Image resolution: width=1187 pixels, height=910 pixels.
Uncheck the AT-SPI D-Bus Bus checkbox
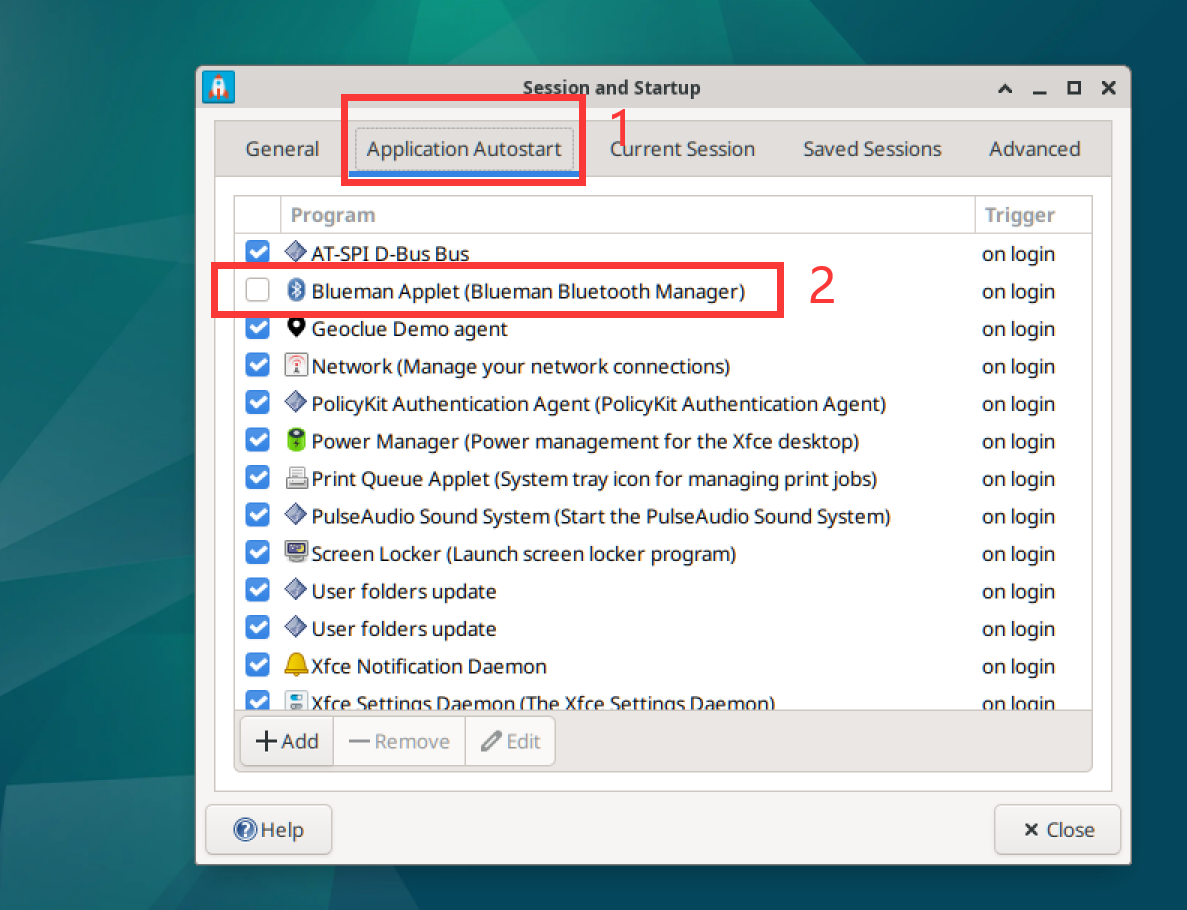coord(257,252)
